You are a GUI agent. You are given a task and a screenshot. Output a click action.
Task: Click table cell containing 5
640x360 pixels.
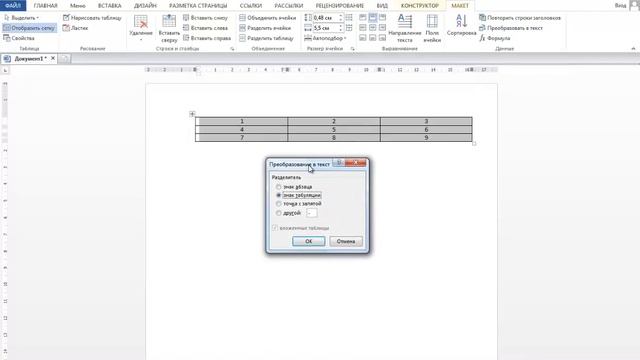coord(334,129)
